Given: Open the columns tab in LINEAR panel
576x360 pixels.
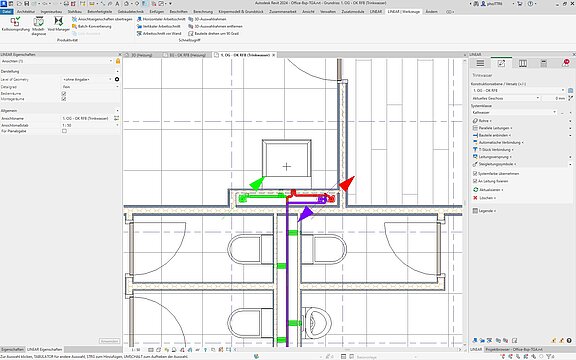Looking at the screenshot, I should (x=523, y=63).
